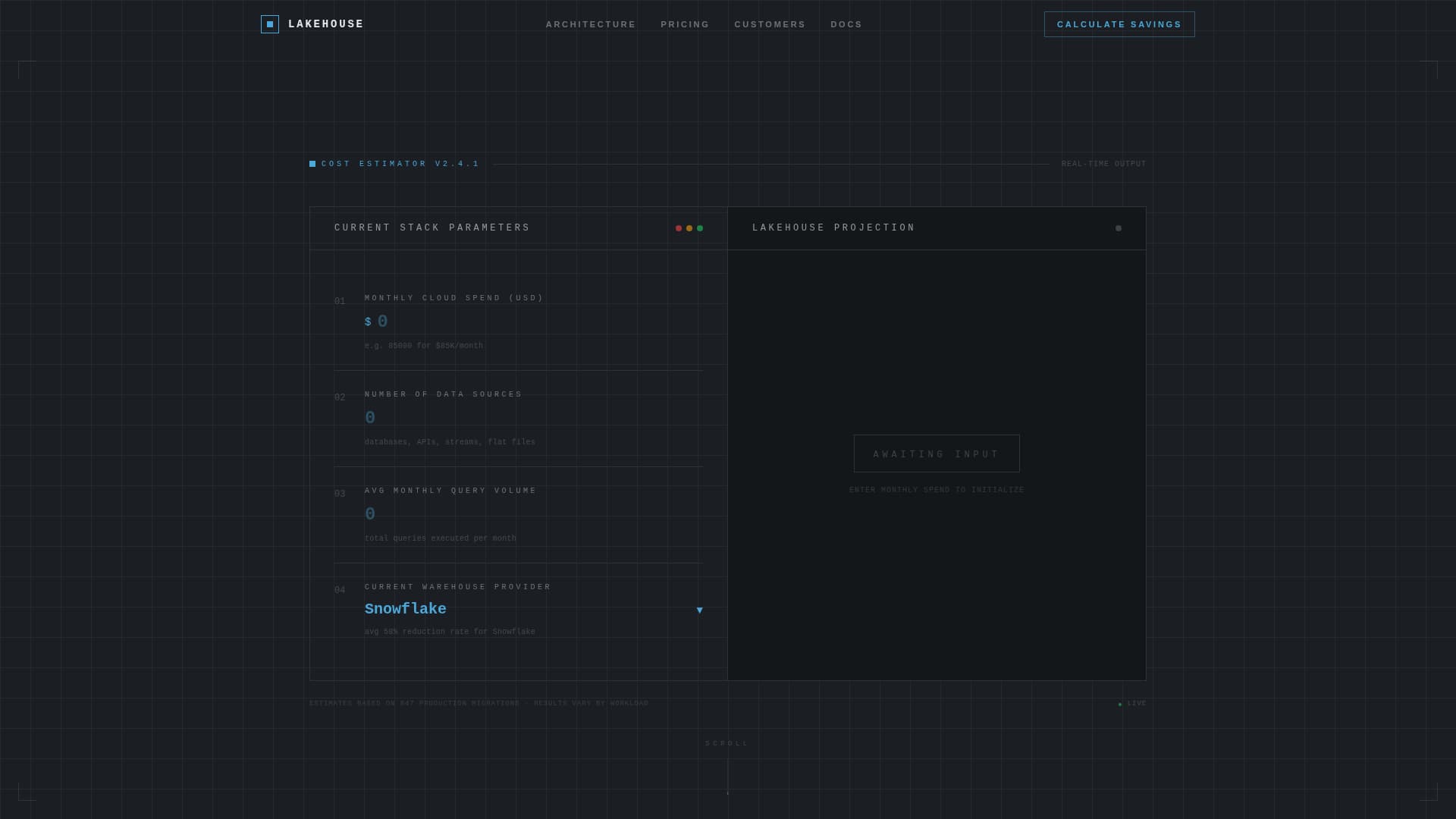The height and width of the screenshot is (819, 1456).
Task: Click the step number 03 label
Action: pyautogui.click(x=340, y=494)
